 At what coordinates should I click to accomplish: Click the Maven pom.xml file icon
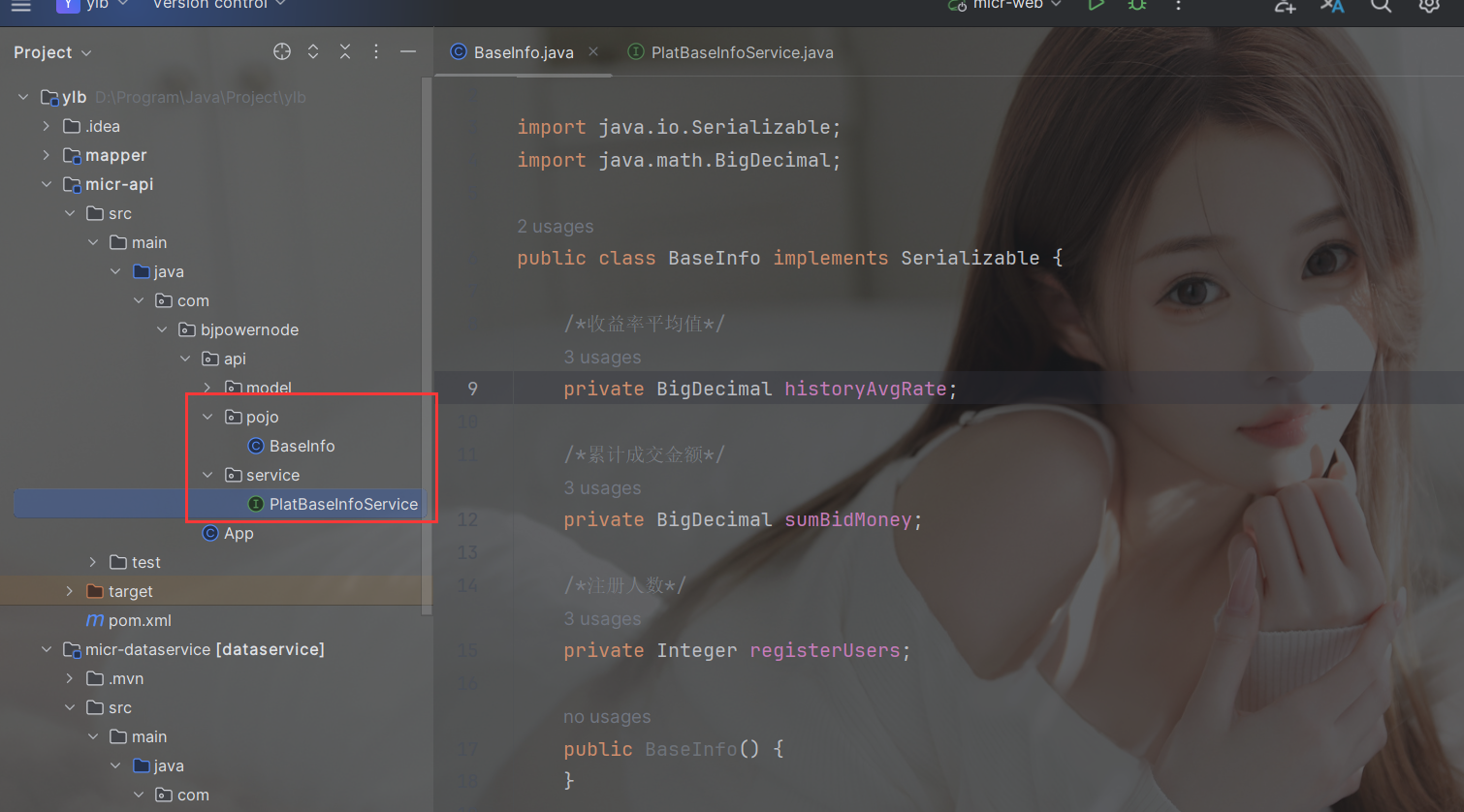click(x=95, y=620)
